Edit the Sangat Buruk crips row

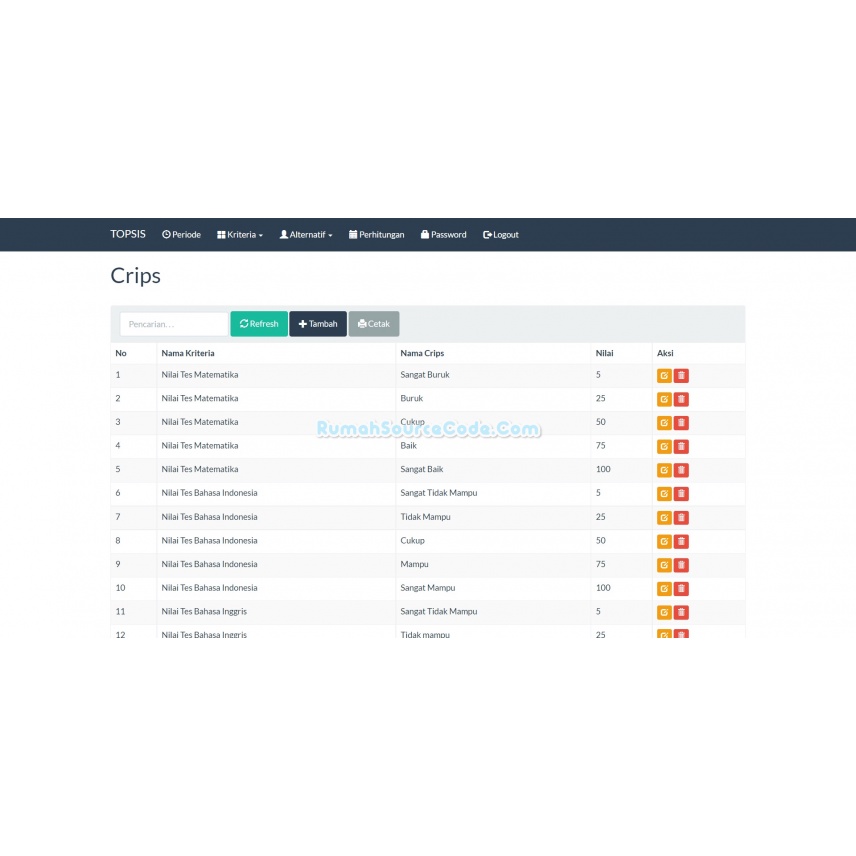click(664, 376)
